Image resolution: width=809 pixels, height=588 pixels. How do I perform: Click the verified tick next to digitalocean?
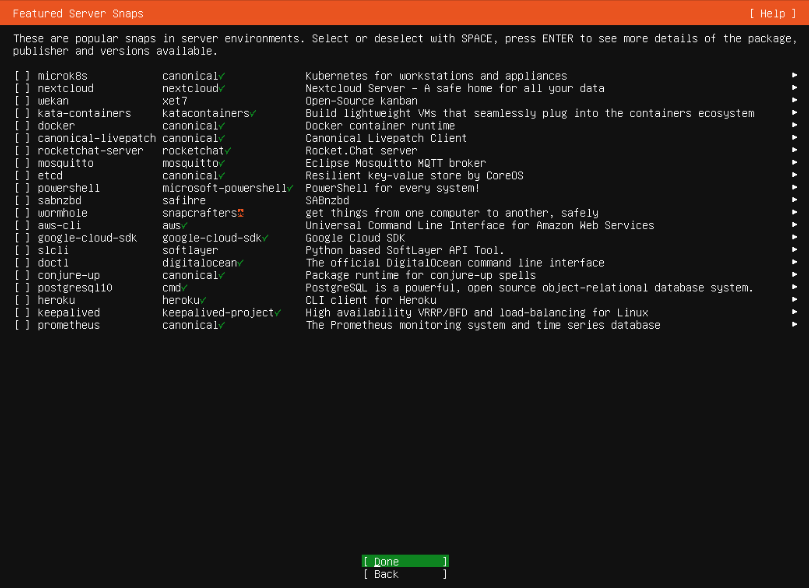coord(241,263)
